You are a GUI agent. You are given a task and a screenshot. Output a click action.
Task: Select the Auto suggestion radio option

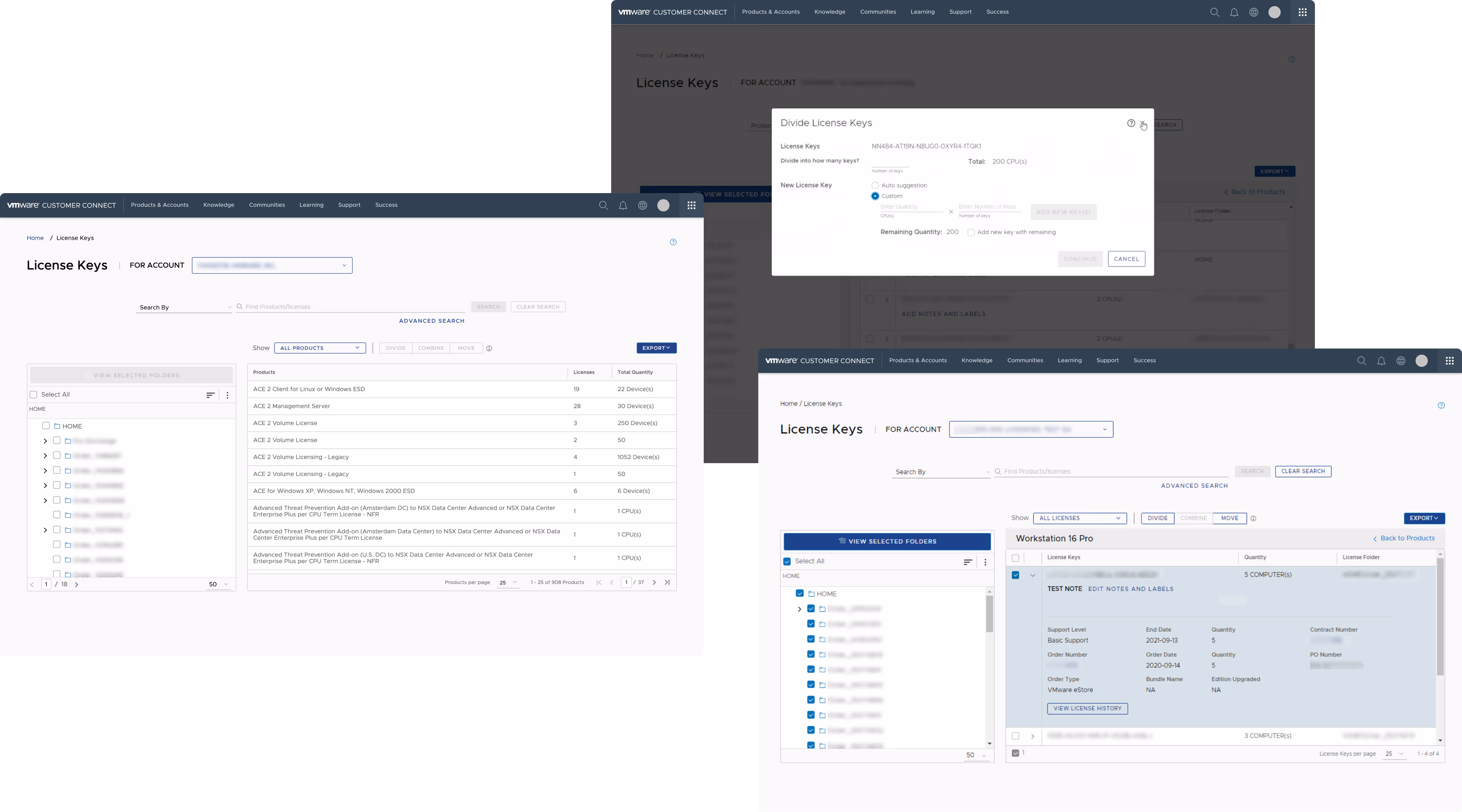click(x=875, y=185)
